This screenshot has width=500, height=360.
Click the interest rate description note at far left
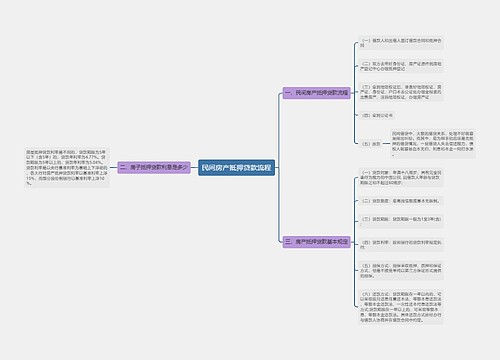tap(67, 167)
